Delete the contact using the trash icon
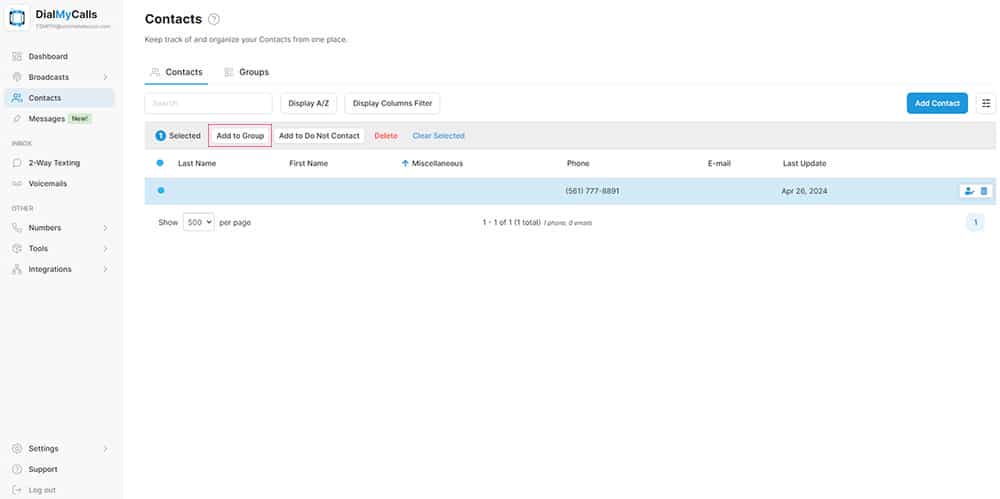1000x499 pixels. 984,191
